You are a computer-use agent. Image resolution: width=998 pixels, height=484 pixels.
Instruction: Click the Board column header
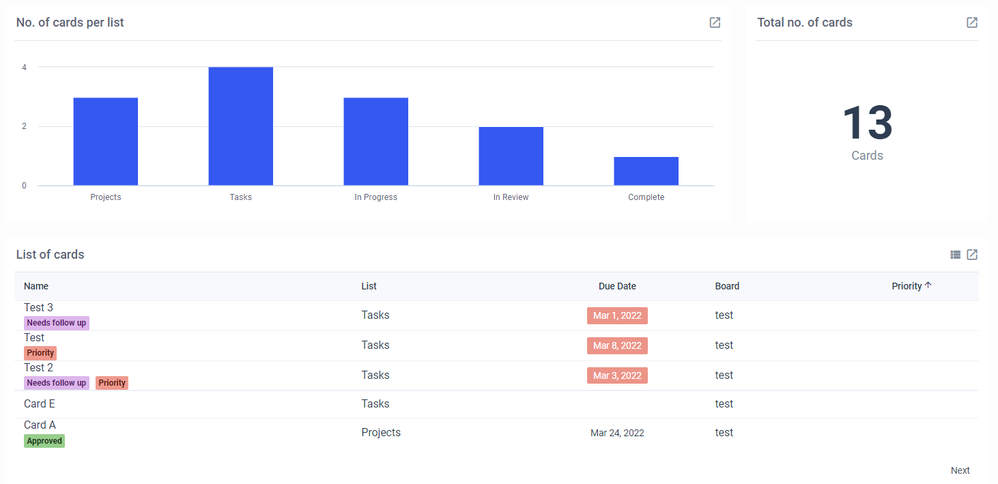click(x=727, y=287)
